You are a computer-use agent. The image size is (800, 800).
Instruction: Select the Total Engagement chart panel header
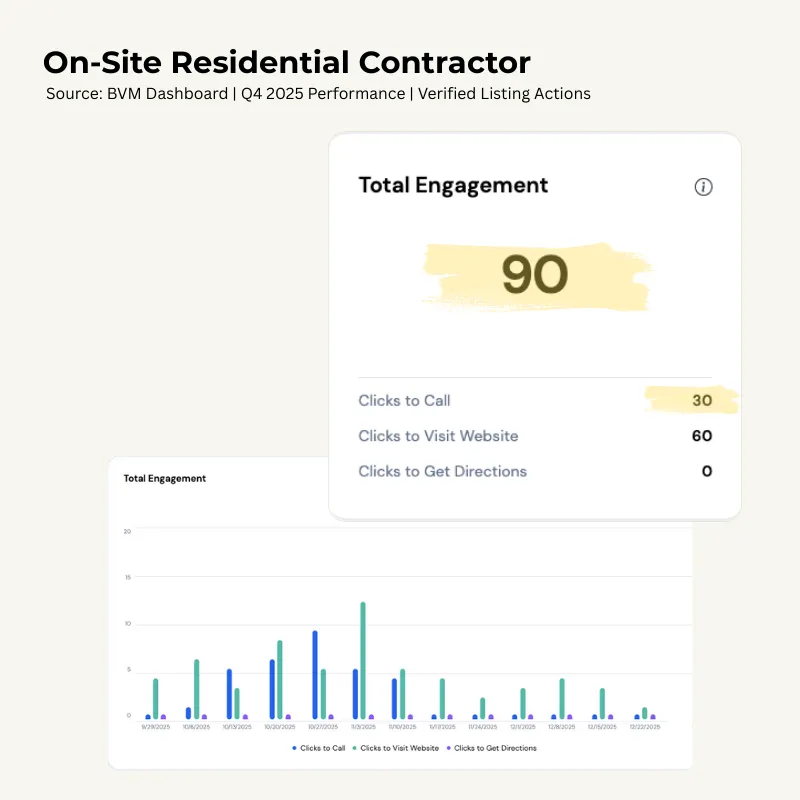(x=164, y=478)
